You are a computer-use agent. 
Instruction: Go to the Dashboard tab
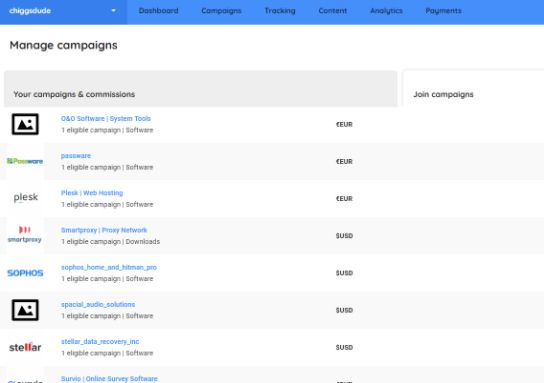(x=159, y=11)
